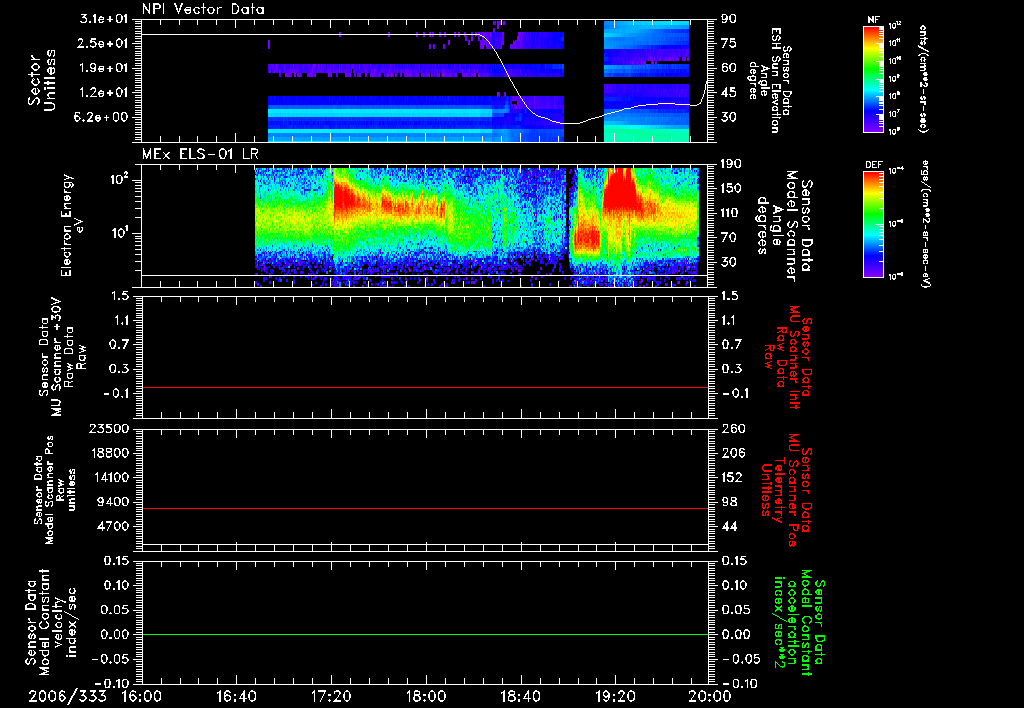Click the green line in velocity plot
Viewport: 1024px width, 708px height.
pos(425,634)
